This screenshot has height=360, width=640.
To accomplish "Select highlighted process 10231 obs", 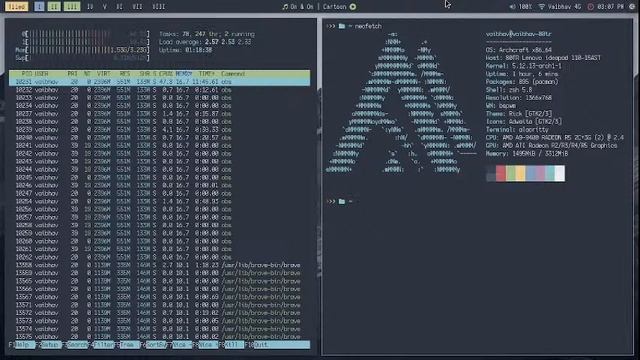I will point(160,82).
